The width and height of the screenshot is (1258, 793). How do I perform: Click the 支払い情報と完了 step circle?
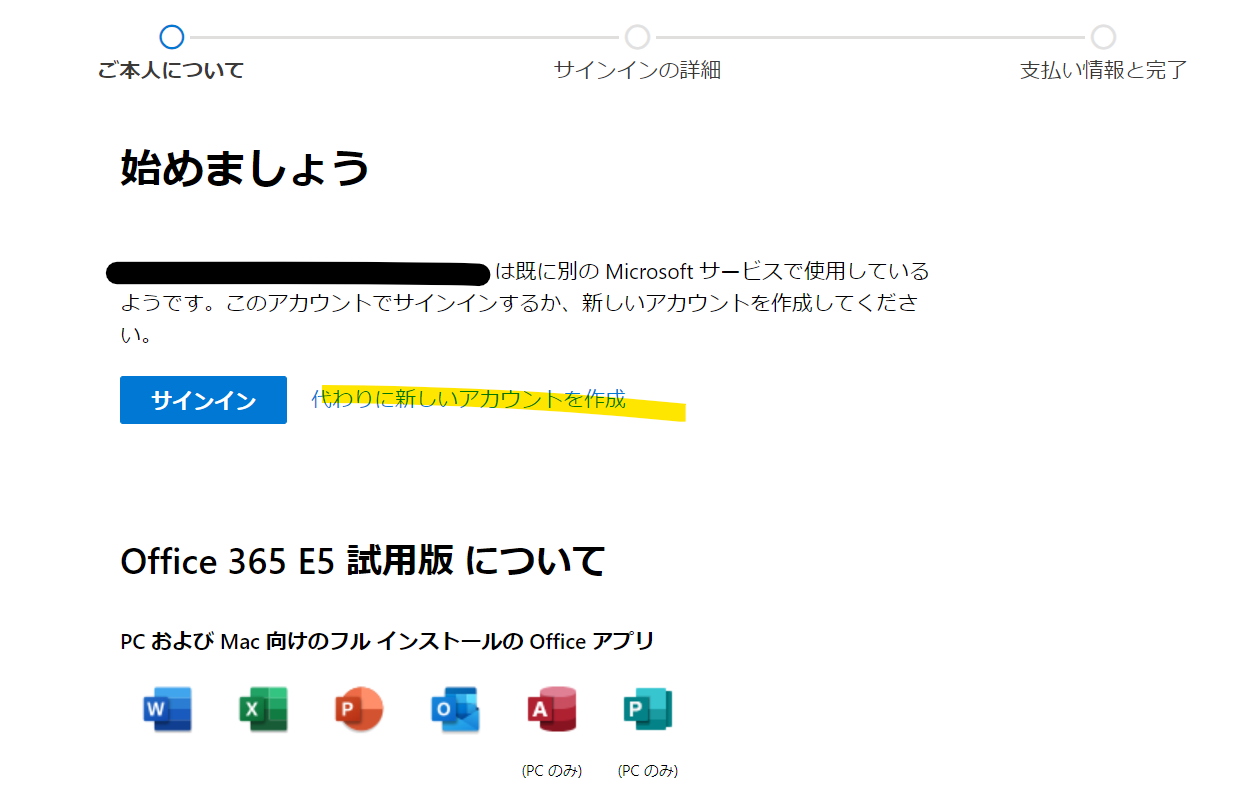click(x=1103, y=37)
